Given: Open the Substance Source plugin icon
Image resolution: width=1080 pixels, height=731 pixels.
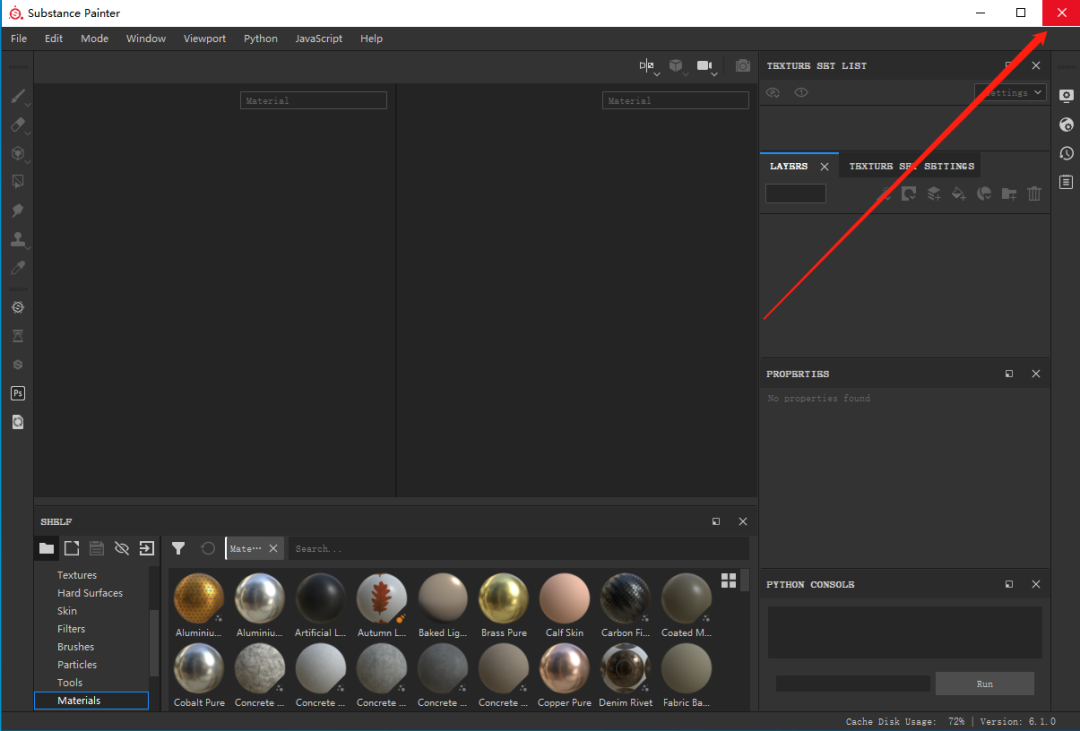Looking at the screenshot, I should point(18,307).
